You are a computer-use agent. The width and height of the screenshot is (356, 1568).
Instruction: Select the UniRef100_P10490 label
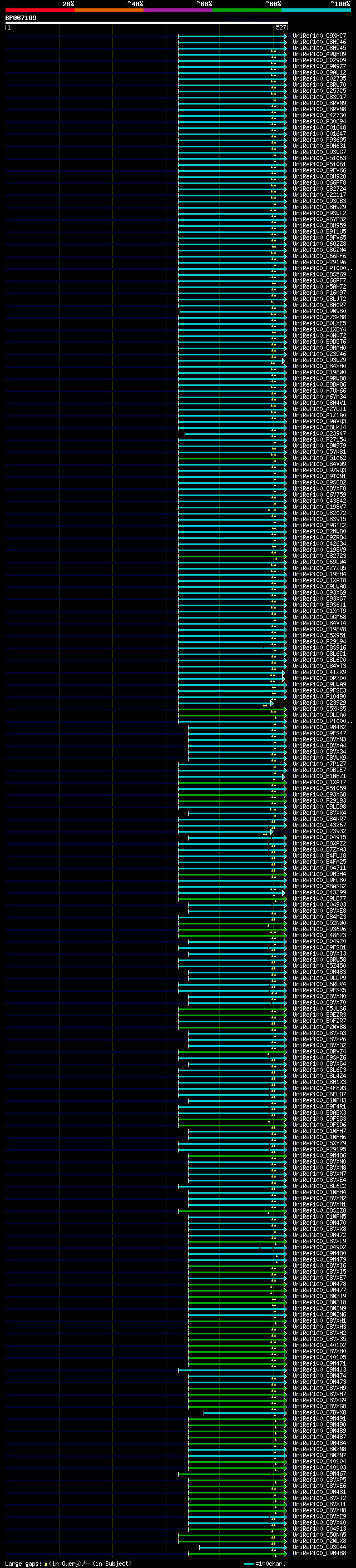319,696
